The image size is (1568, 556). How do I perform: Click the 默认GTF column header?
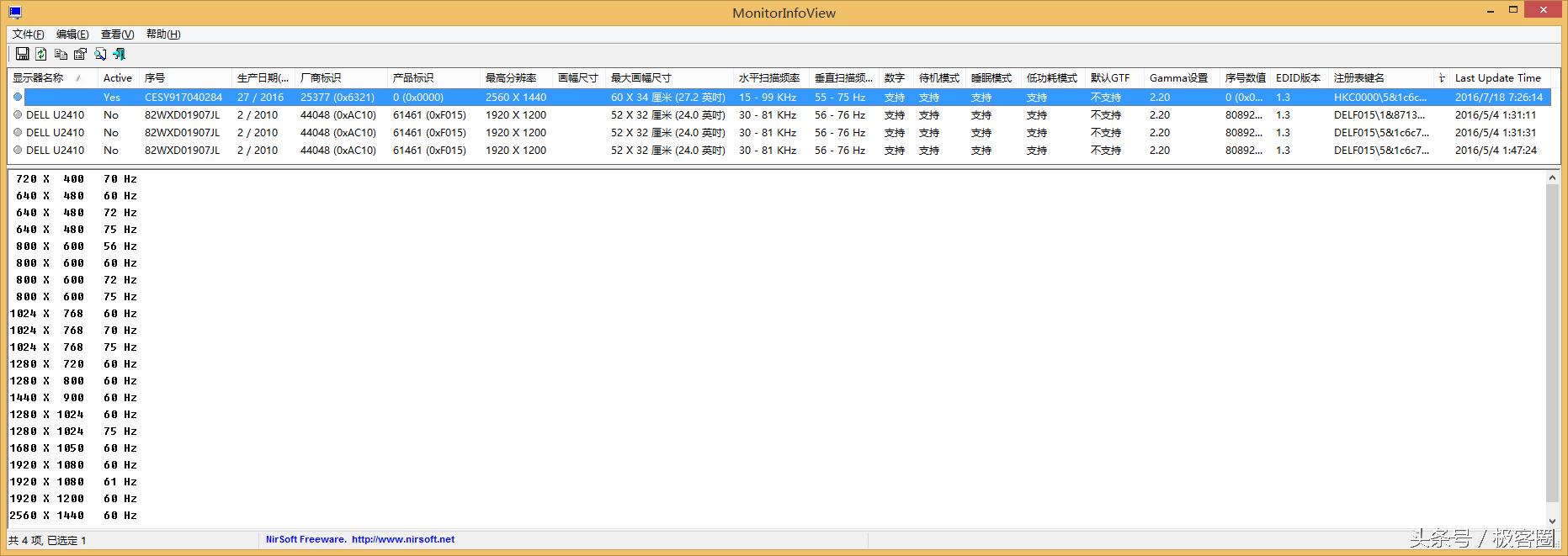click(1114, 78)
